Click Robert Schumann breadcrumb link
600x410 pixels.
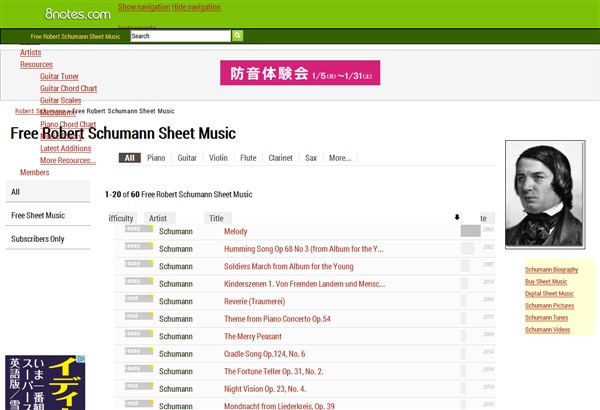(x=40, y=111)
